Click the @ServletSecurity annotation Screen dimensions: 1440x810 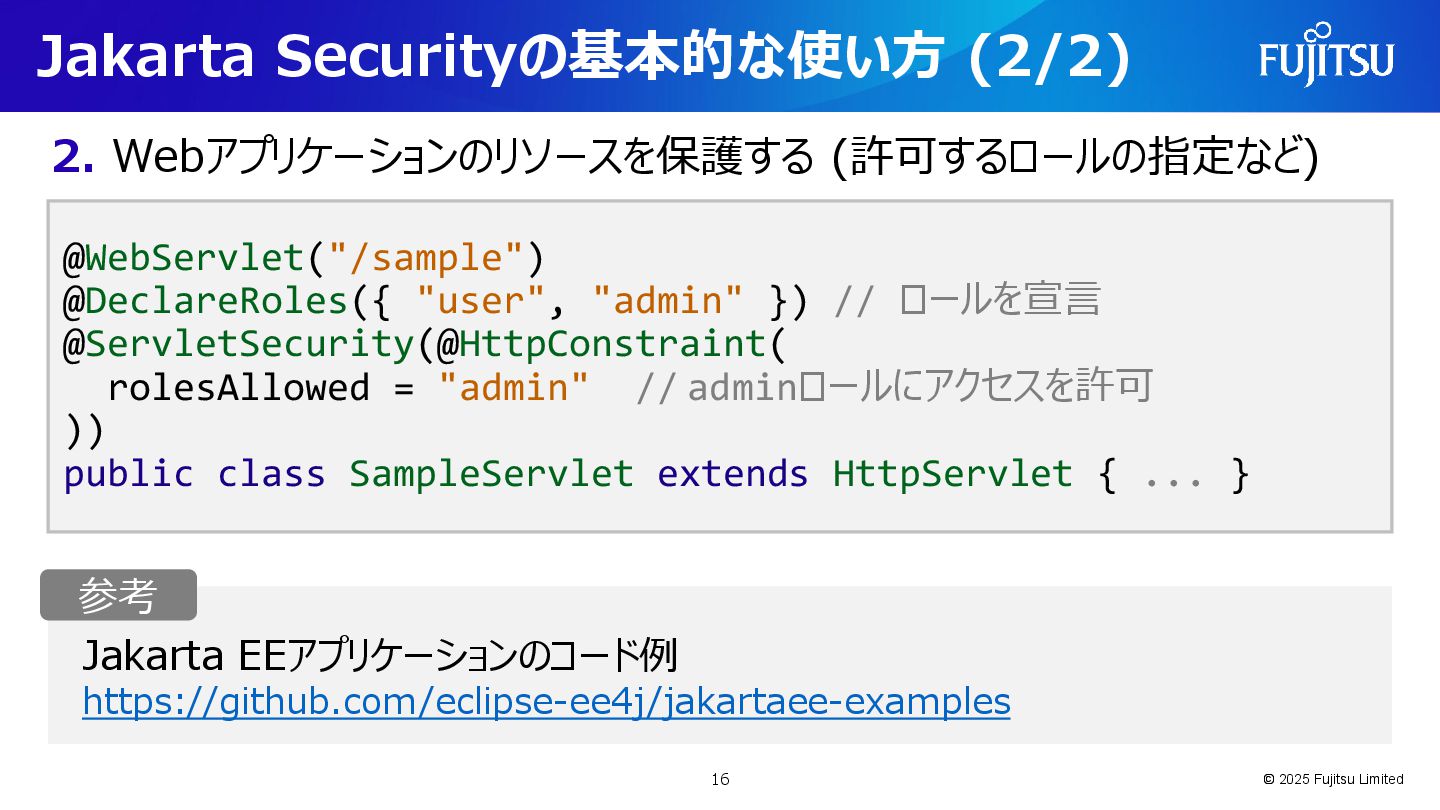click(x=238, y=344)
